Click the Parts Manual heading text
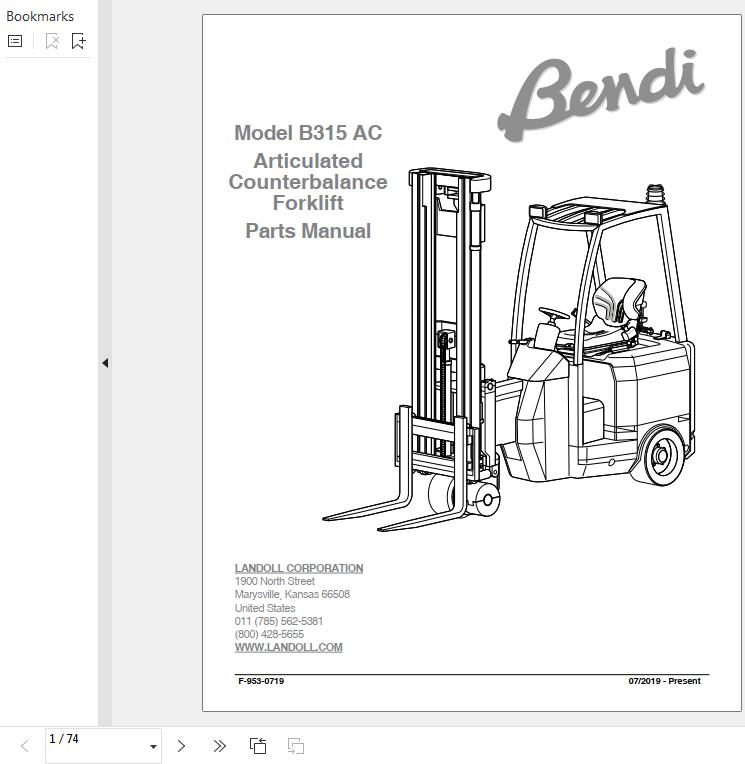This screenshot has width=745, height=764. coord(308,230)
